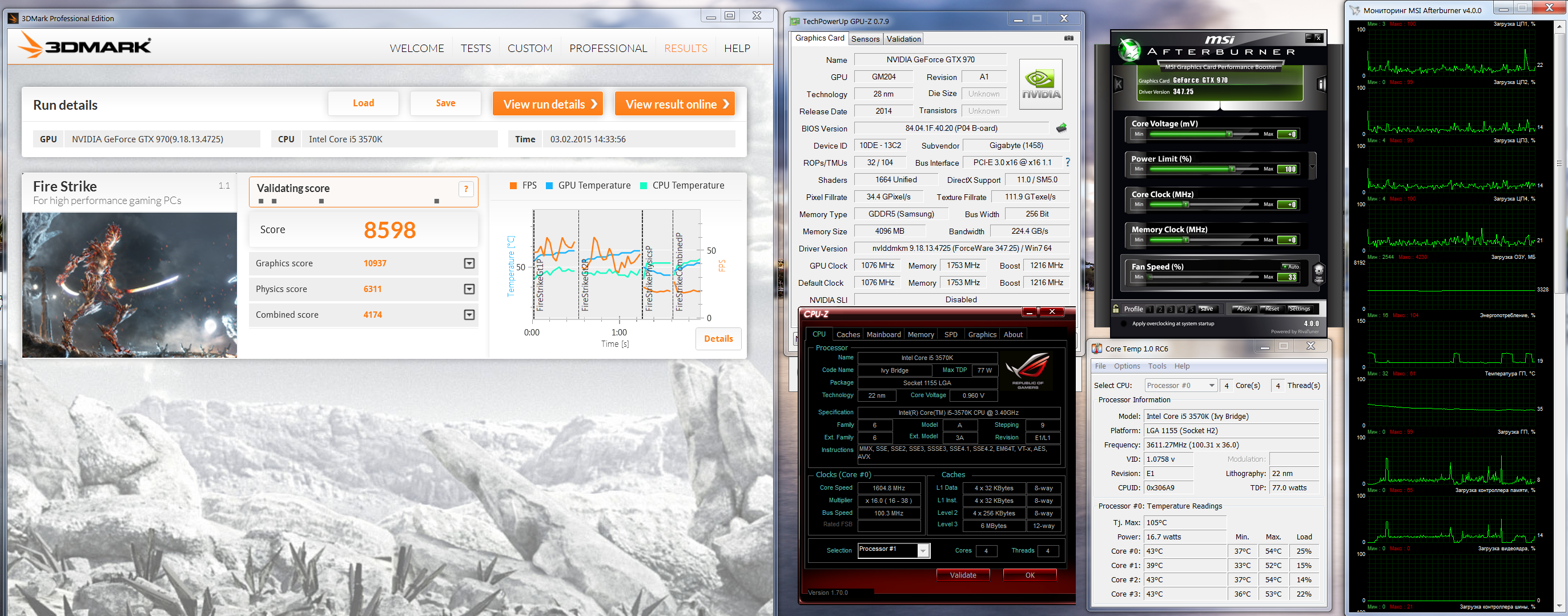This screenshot has height=616, width=1568.
Task: Click the Reset button in Afterburner
Action: point(1272,309)
